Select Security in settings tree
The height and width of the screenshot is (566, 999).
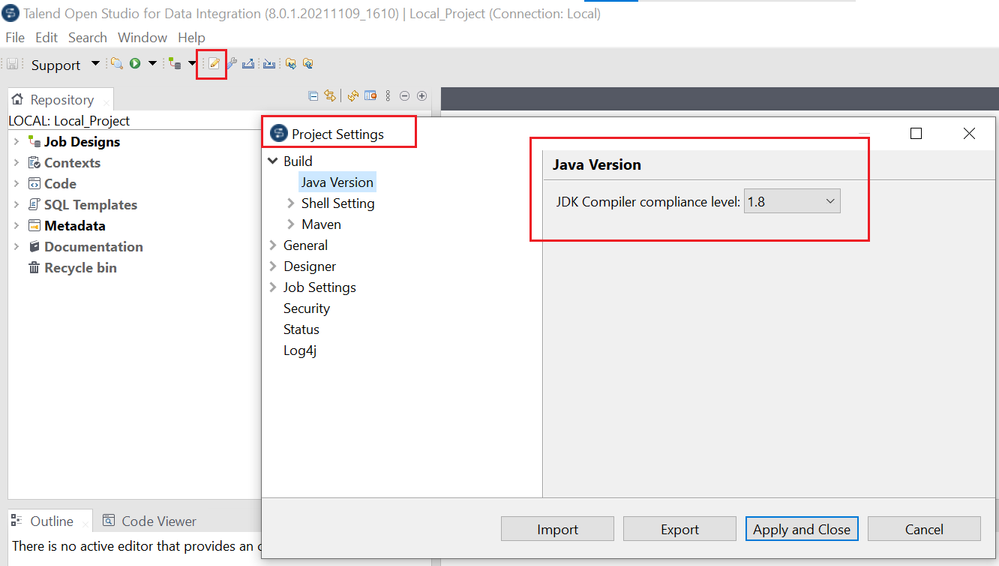pyautogui.click(x=306, y=308)
